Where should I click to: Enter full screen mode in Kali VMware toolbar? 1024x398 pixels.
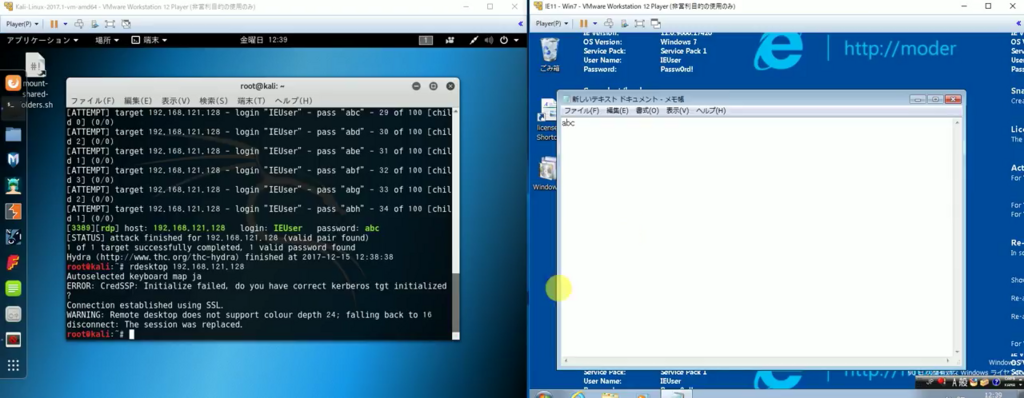(110, 24)
